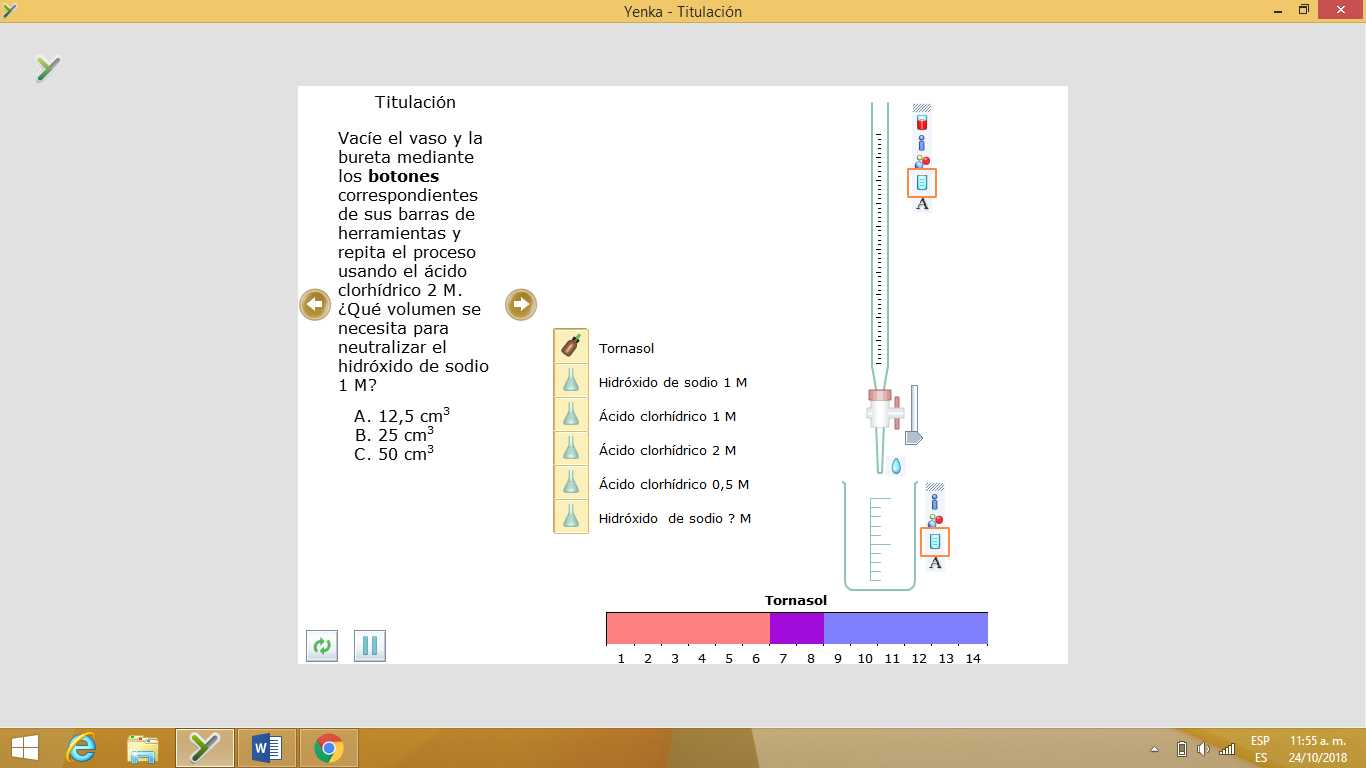Click the hatched grip of the burette toolbar

922,108
